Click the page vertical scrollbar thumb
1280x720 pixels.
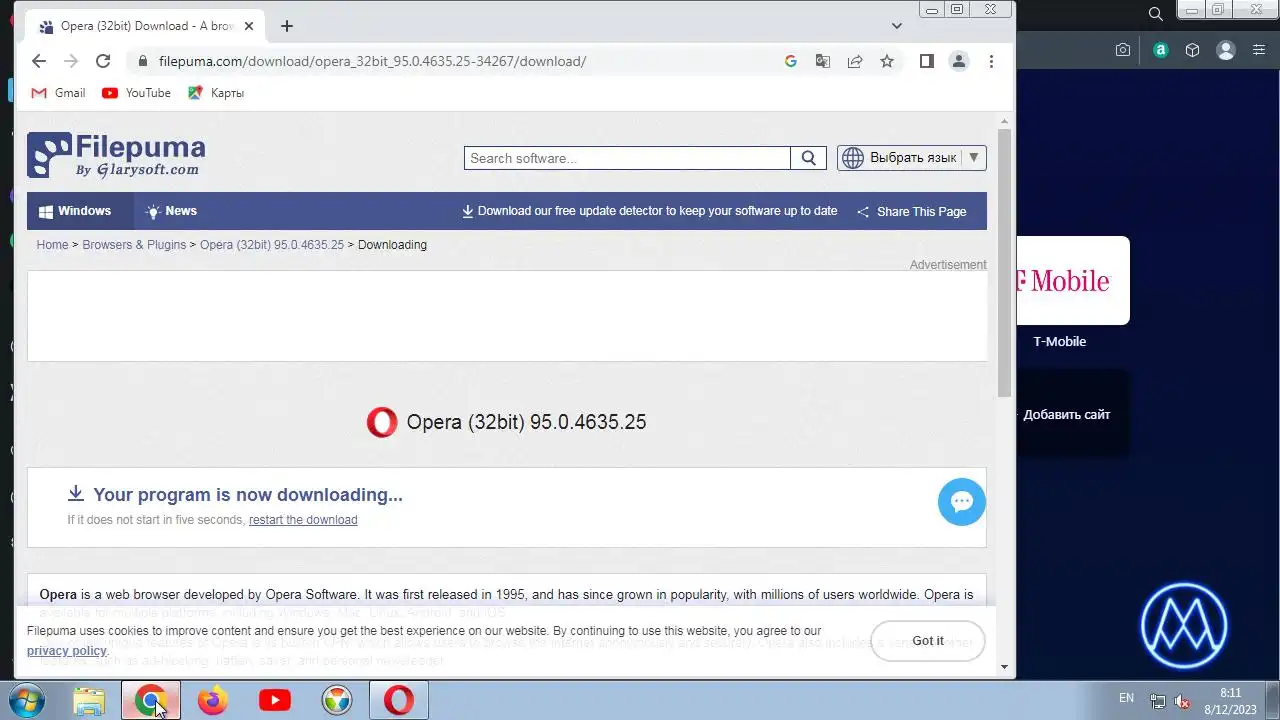(x=1005, y=262)
